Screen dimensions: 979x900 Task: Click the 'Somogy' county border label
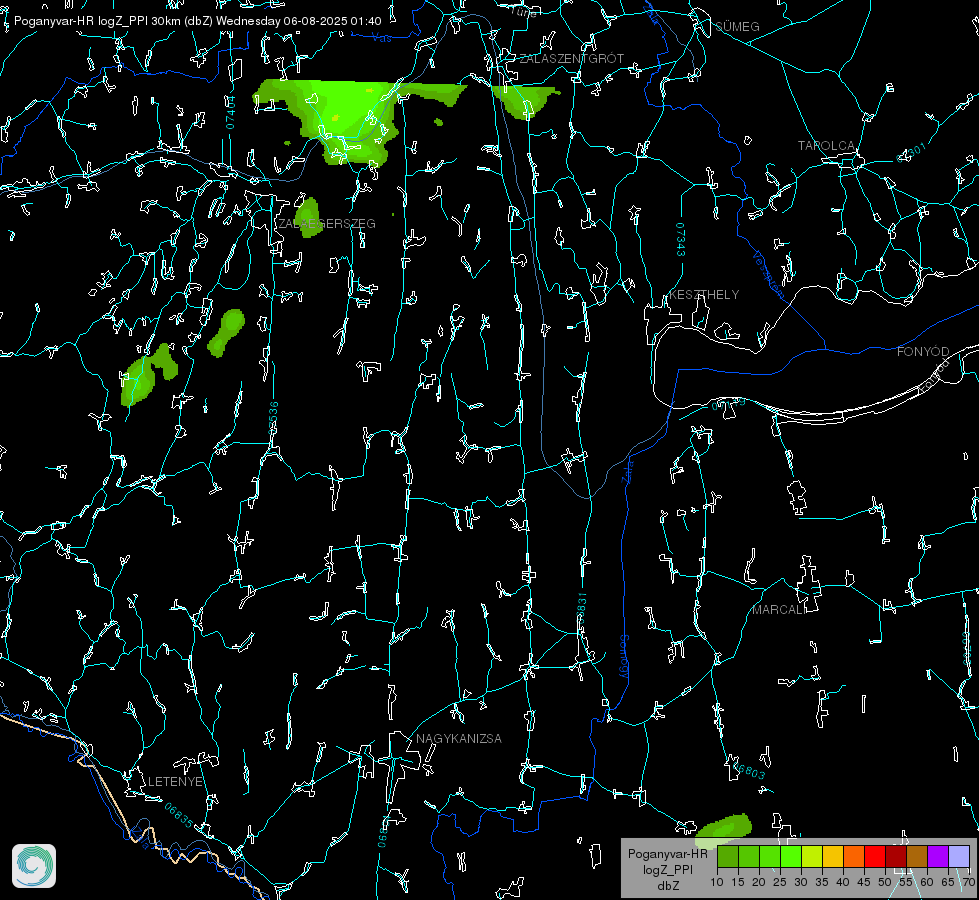tap(624, 656)
